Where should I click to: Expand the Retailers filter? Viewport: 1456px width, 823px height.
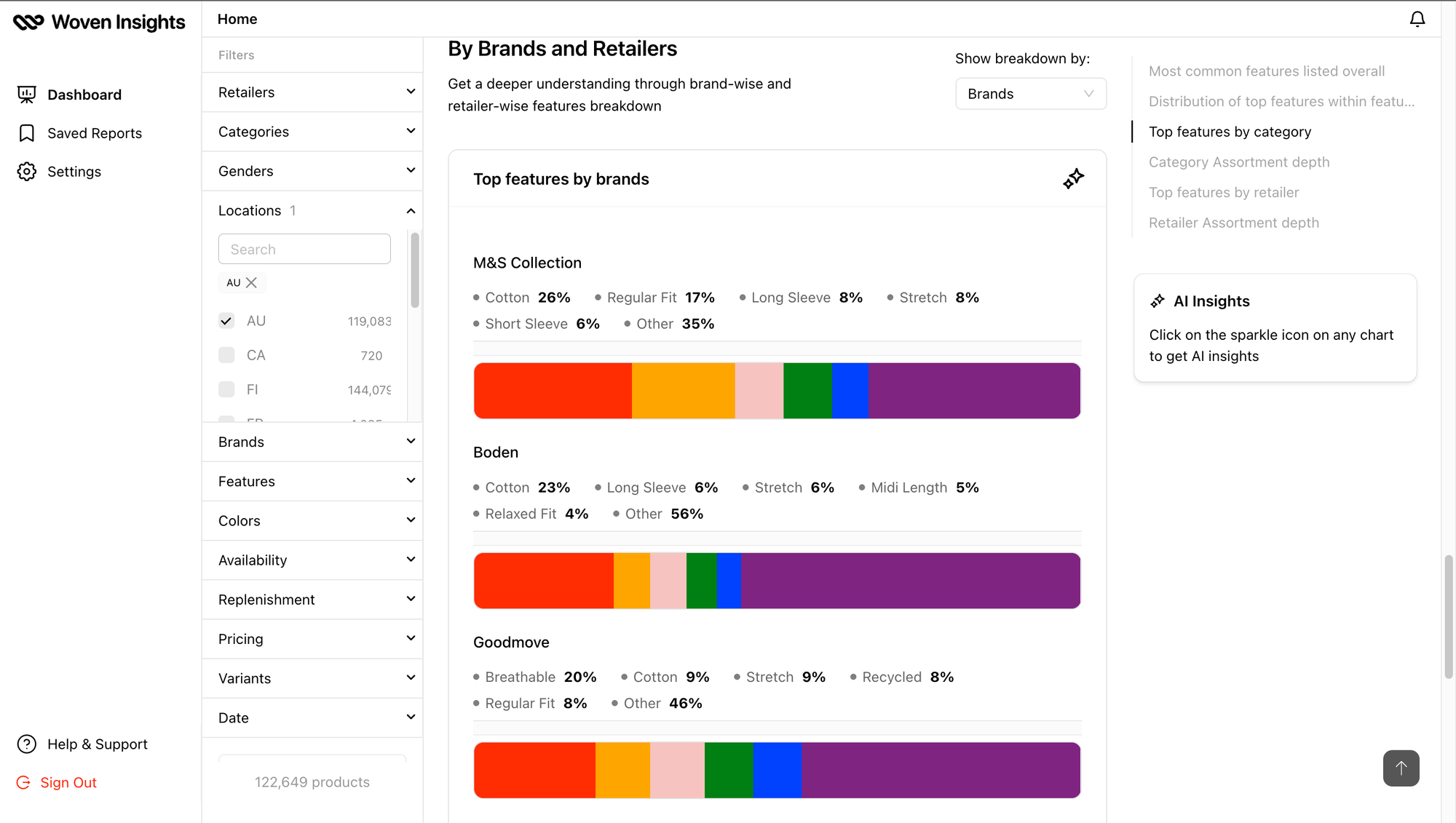[x=312, y=92]
